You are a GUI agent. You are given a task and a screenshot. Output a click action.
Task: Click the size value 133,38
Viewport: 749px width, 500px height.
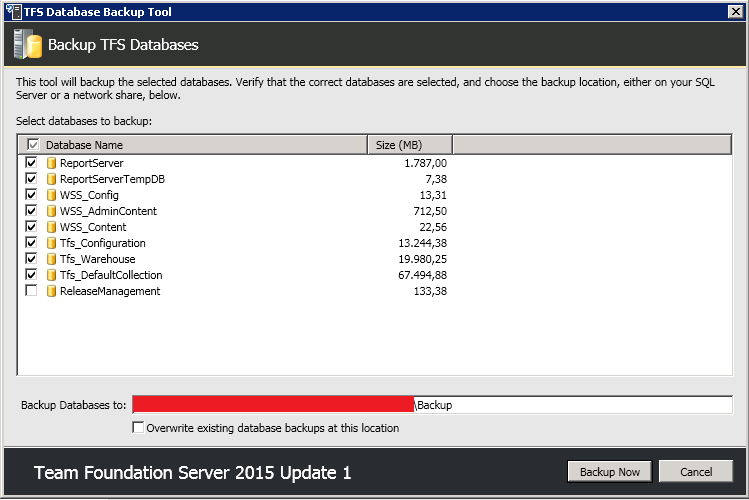tap(430, 291)
